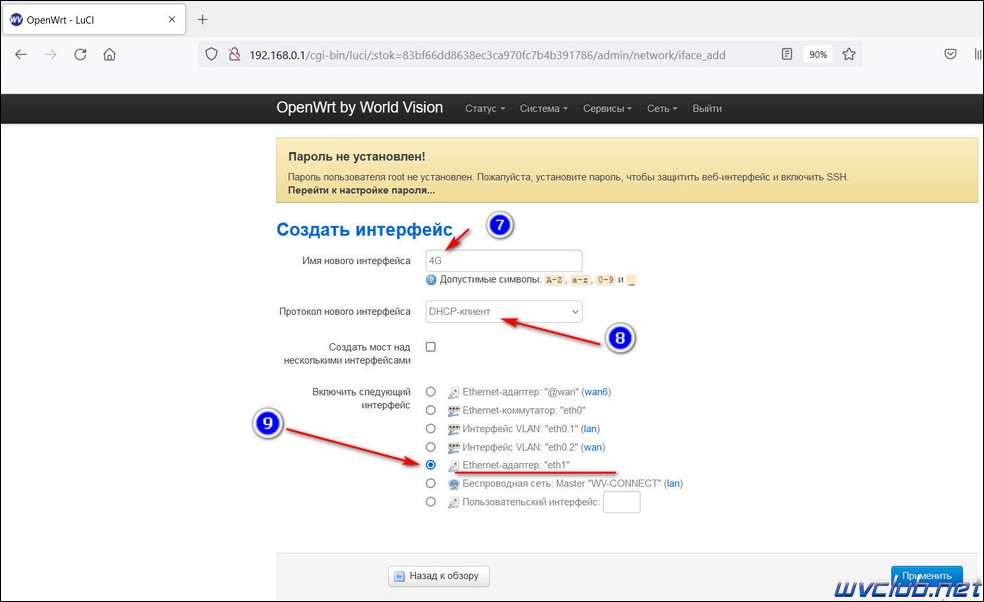The image size is (984, 602).
Task: Open the Статус menu
Action: pos(485,109)
